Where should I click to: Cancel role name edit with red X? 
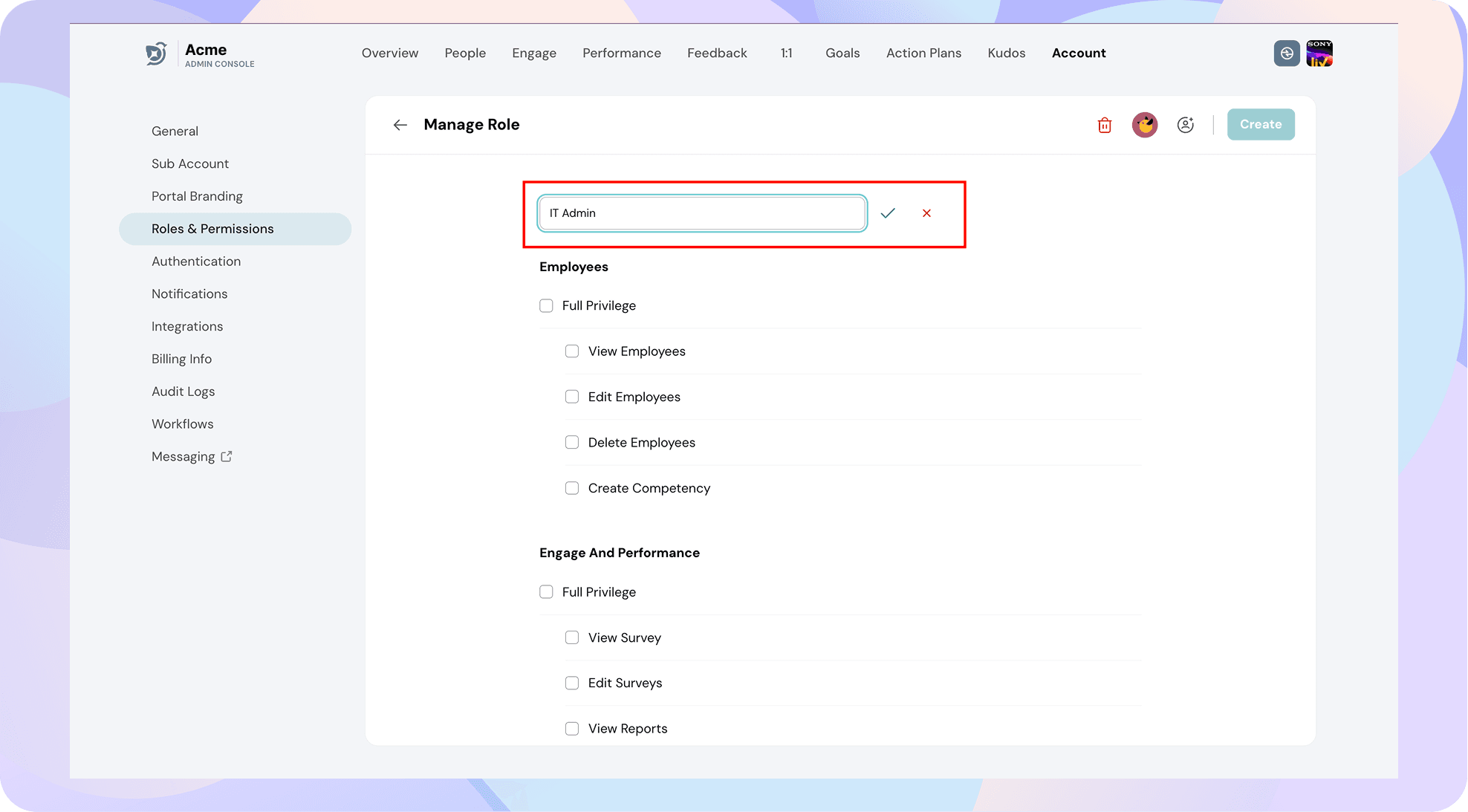[926, 213]
